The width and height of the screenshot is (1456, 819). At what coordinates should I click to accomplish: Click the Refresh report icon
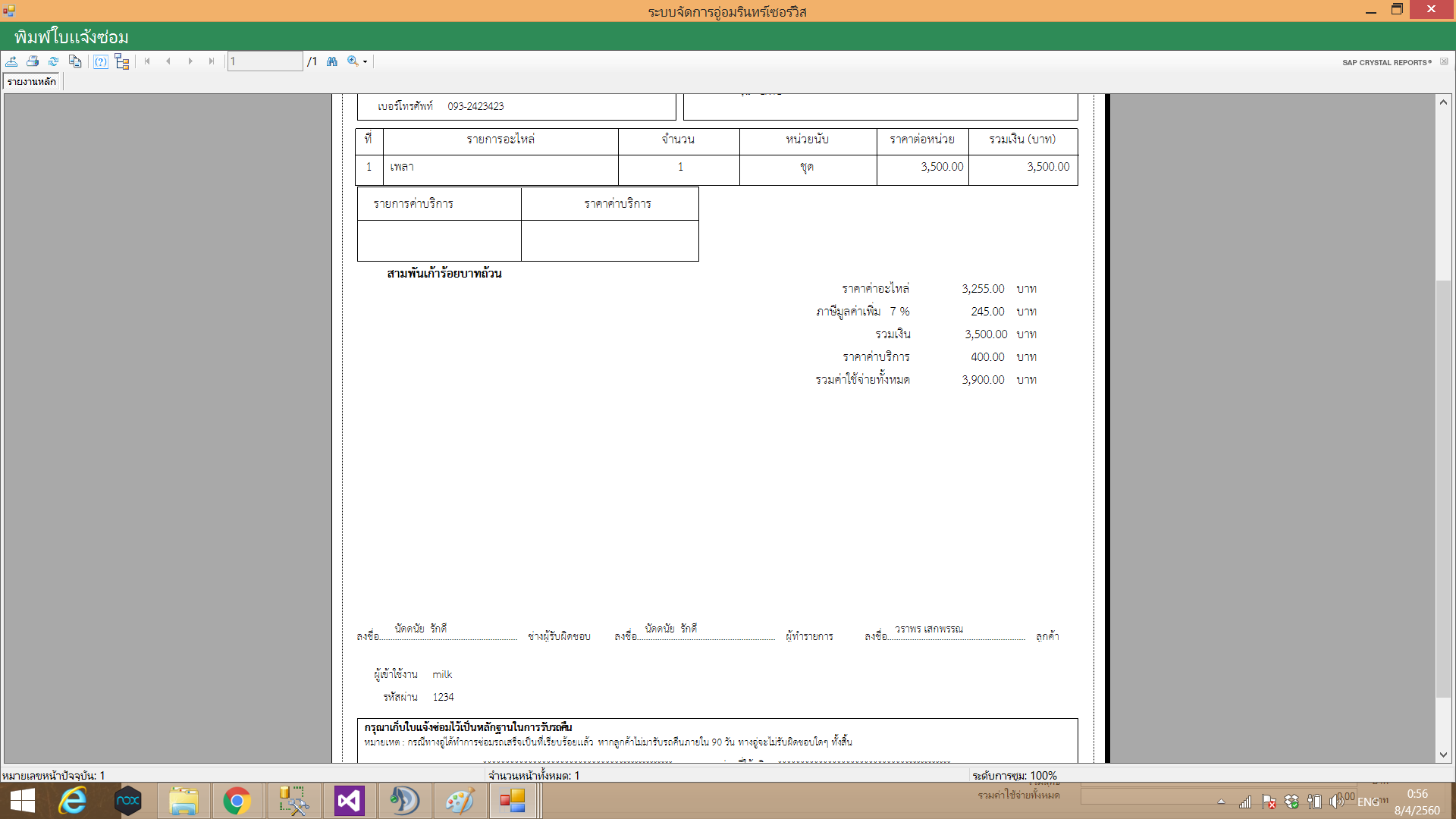click(x=53, y=61)
